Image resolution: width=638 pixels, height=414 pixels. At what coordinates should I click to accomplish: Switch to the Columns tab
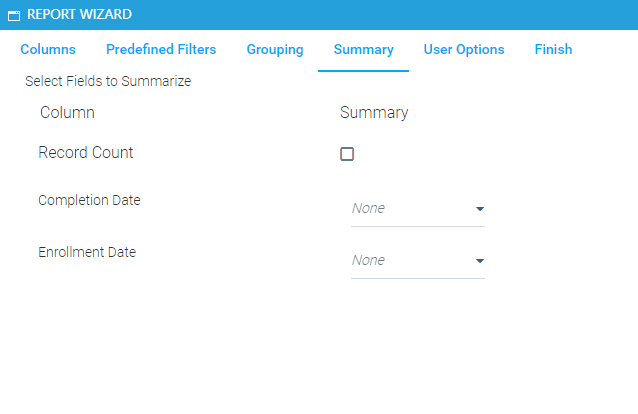[x=48, y=49]
